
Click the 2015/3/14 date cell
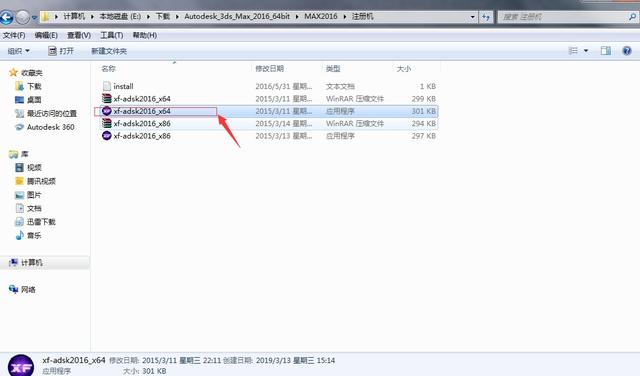point(284,123)
